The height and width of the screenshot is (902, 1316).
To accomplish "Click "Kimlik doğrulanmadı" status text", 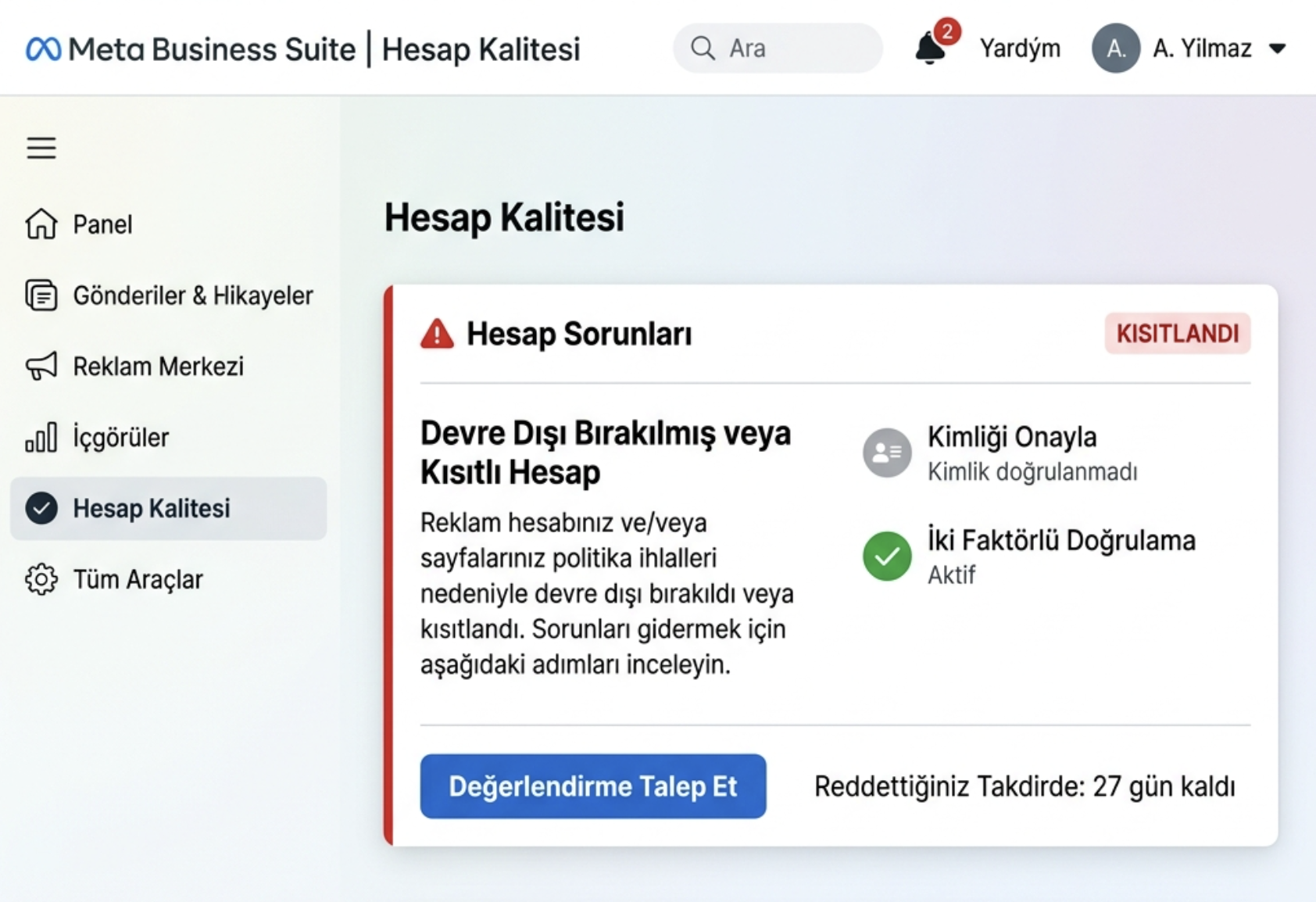I will click(x=1032, y=472).
